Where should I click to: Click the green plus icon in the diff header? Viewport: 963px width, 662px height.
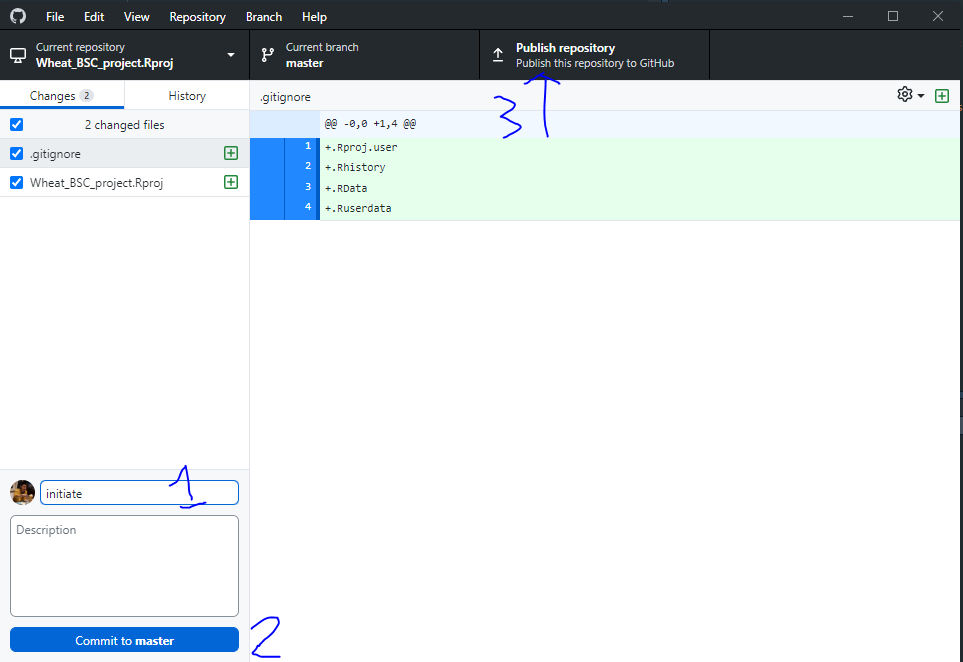pos(941,96)
